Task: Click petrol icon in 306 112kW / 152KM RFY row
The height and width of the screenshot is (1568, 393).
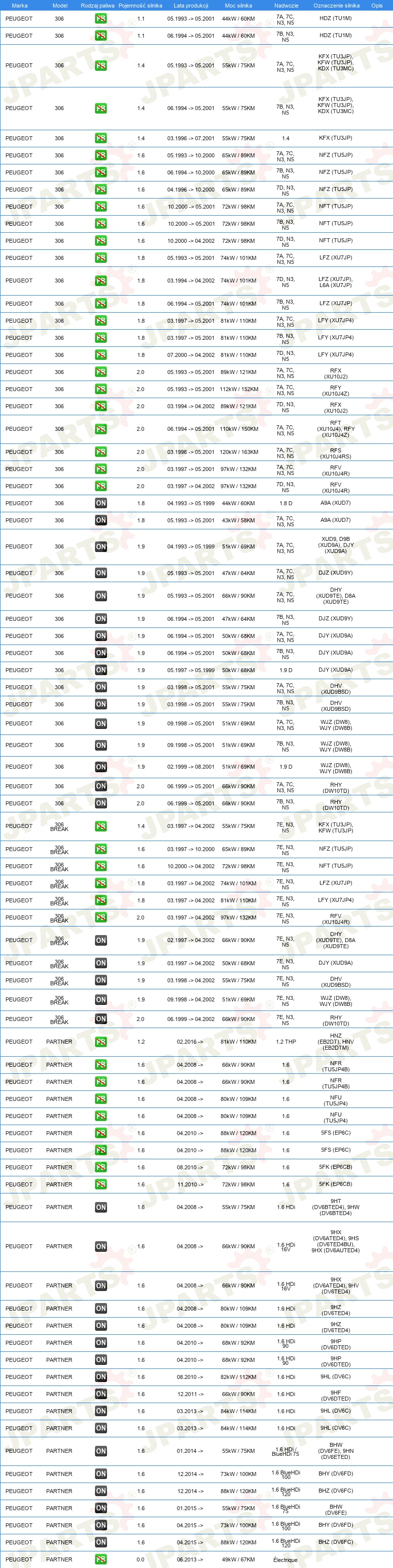Action: 101,389
